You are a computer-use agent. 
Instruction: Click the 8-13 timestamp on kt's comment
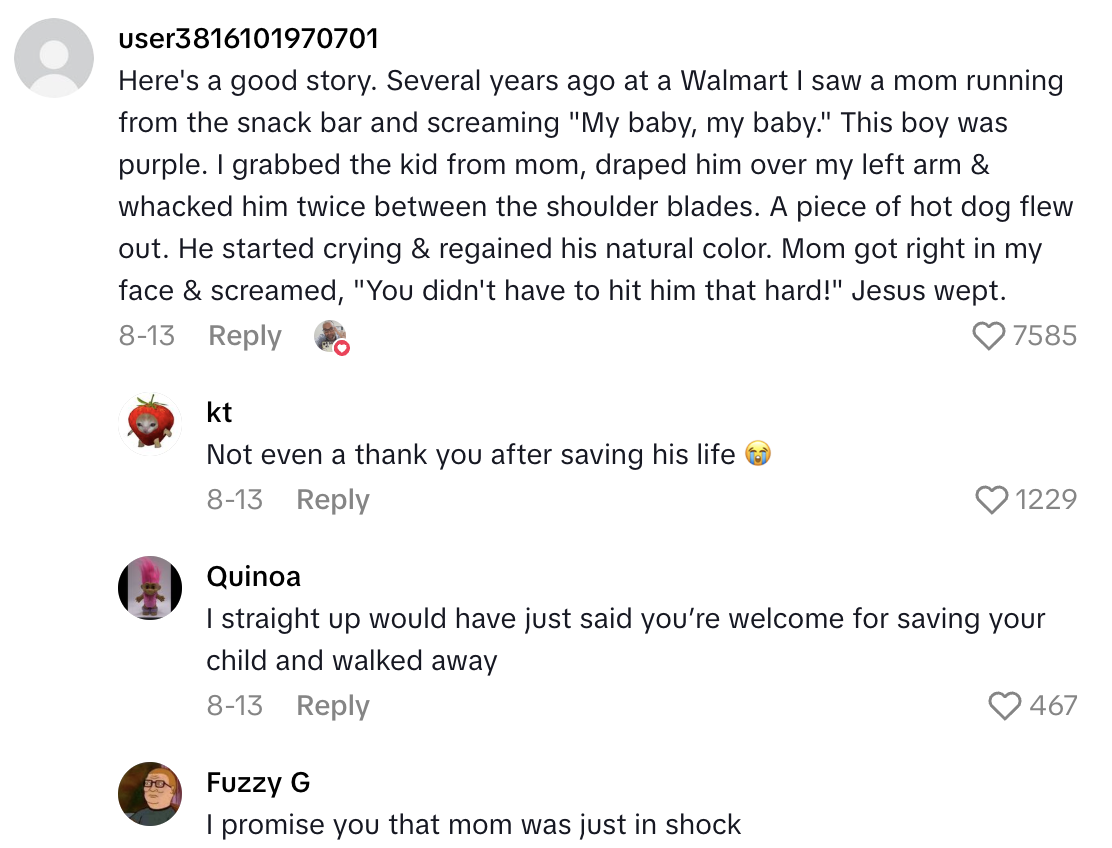(234, 500)
